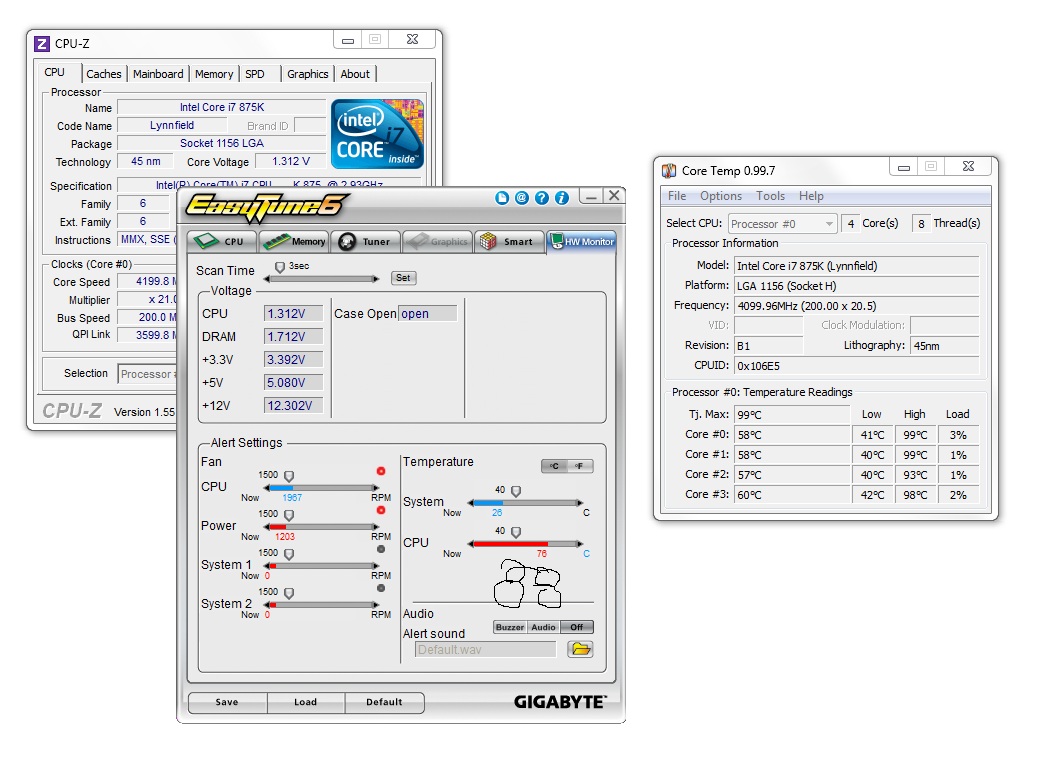
Task: Click the Frequency value 4099.96MHz in Core Temp
Action: coord(857,306)
